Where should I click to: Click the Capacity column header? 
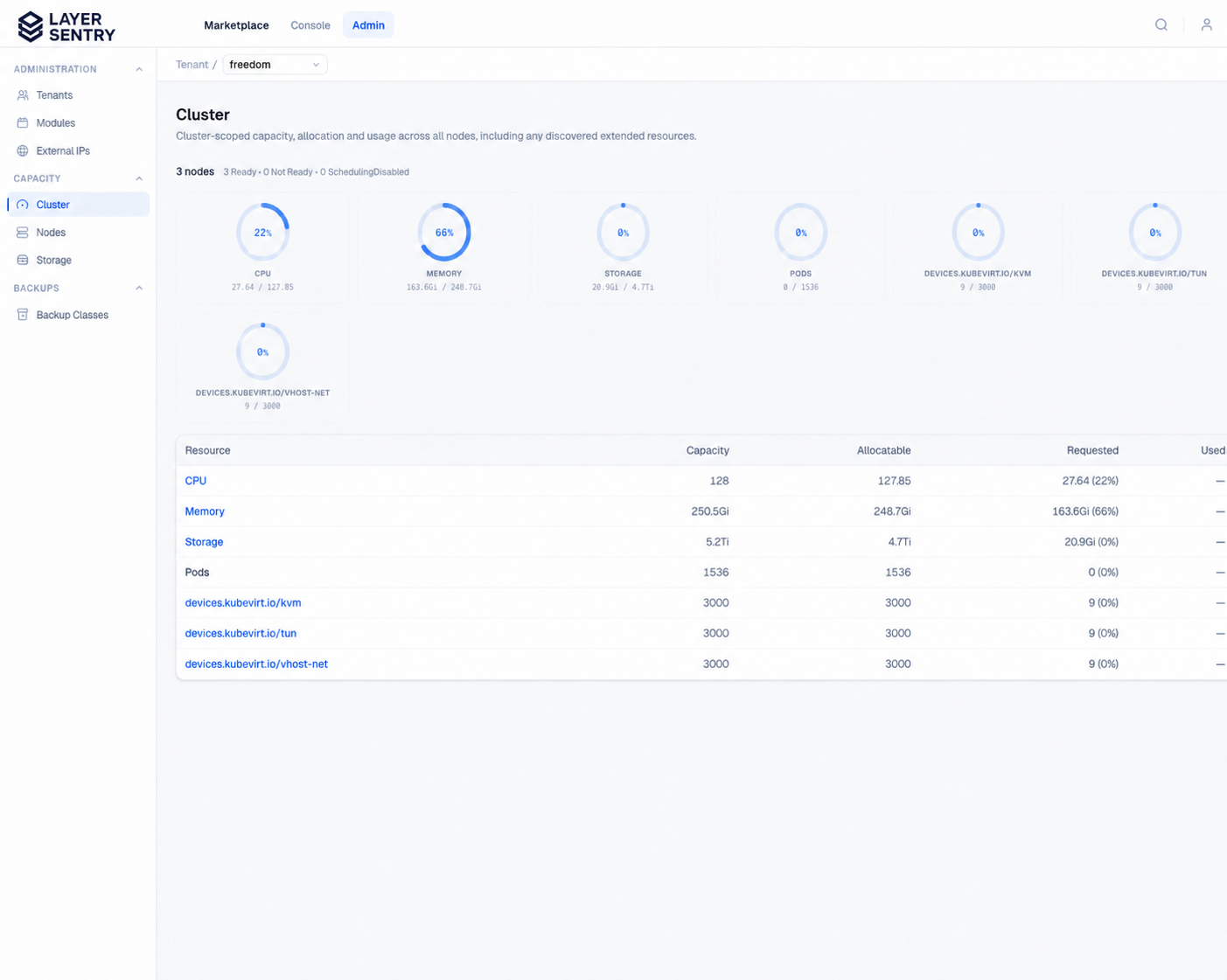(x=708, y=450)
